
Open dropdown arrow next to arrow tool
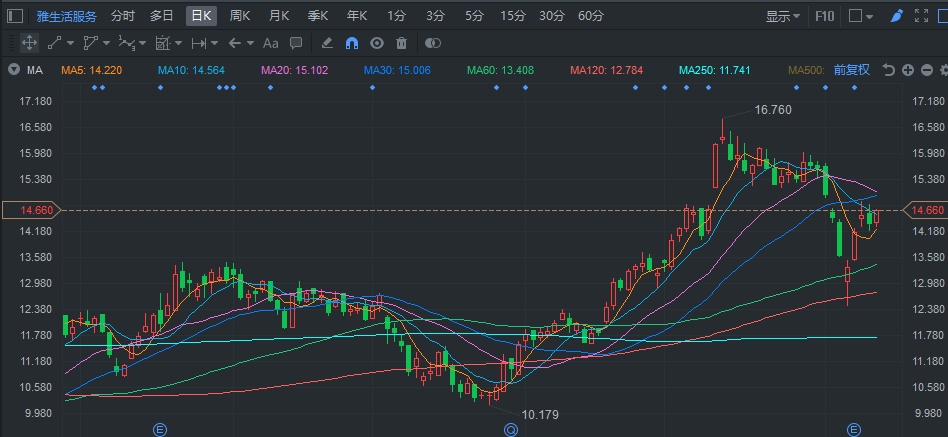(250, 44)
